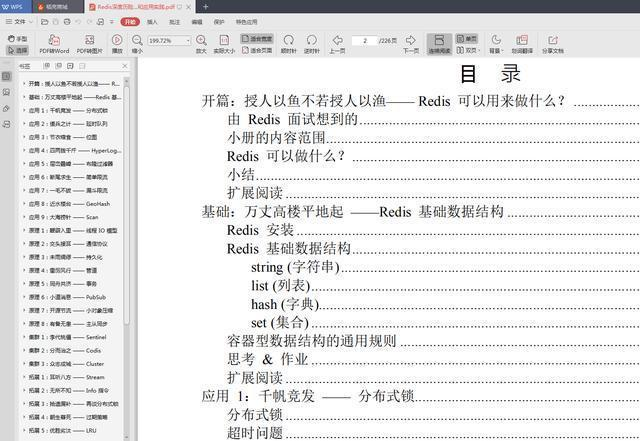Select the Annotate (批注) ribbon tab

(x=174, y=22)
